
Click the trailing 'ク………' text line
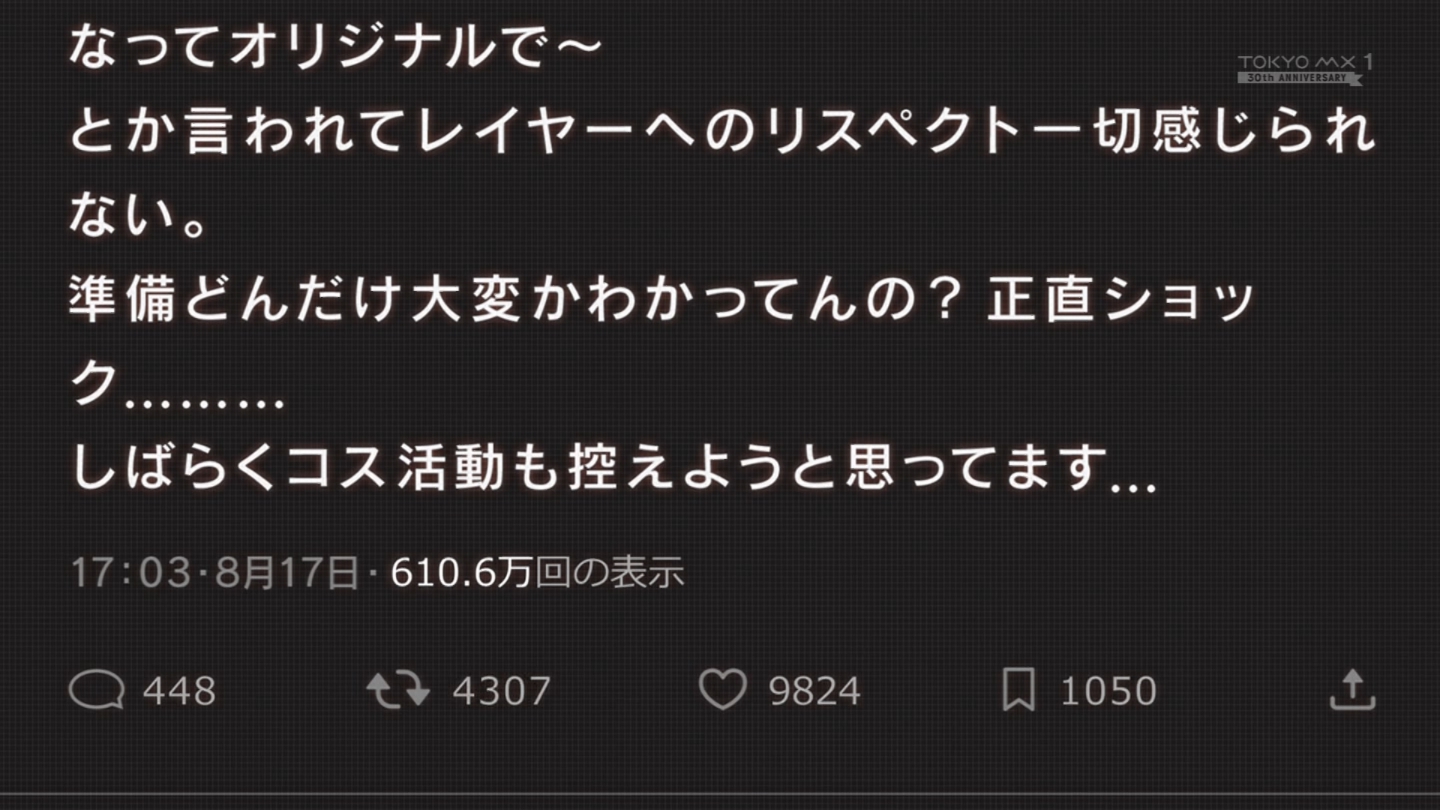pyautogui.click(x=177, y=384)
